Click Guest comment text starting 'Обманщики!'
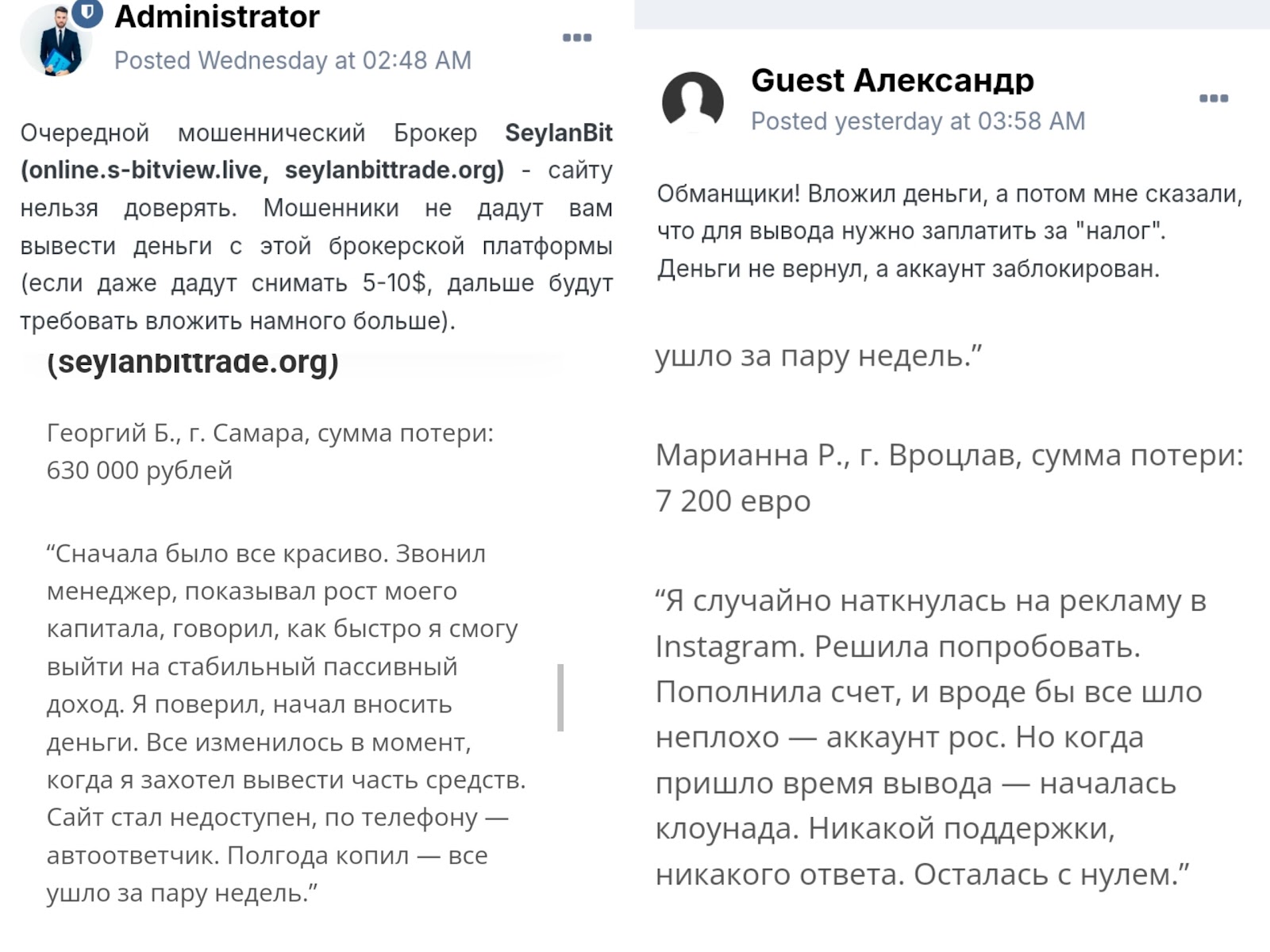Viewport: 1270px width, 952px height. click(x=949, y=231)
